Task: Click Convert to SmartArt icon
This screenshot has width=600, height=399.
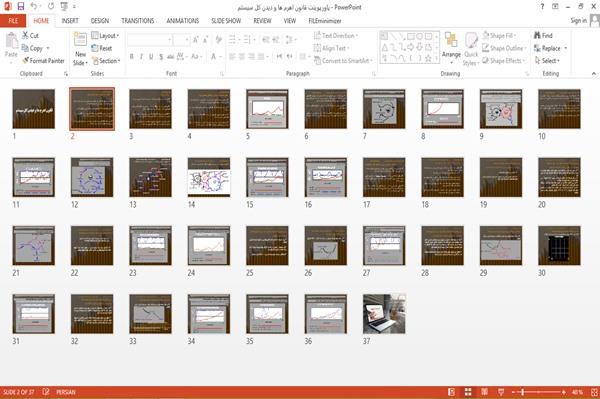Action: tap(318, 60)
